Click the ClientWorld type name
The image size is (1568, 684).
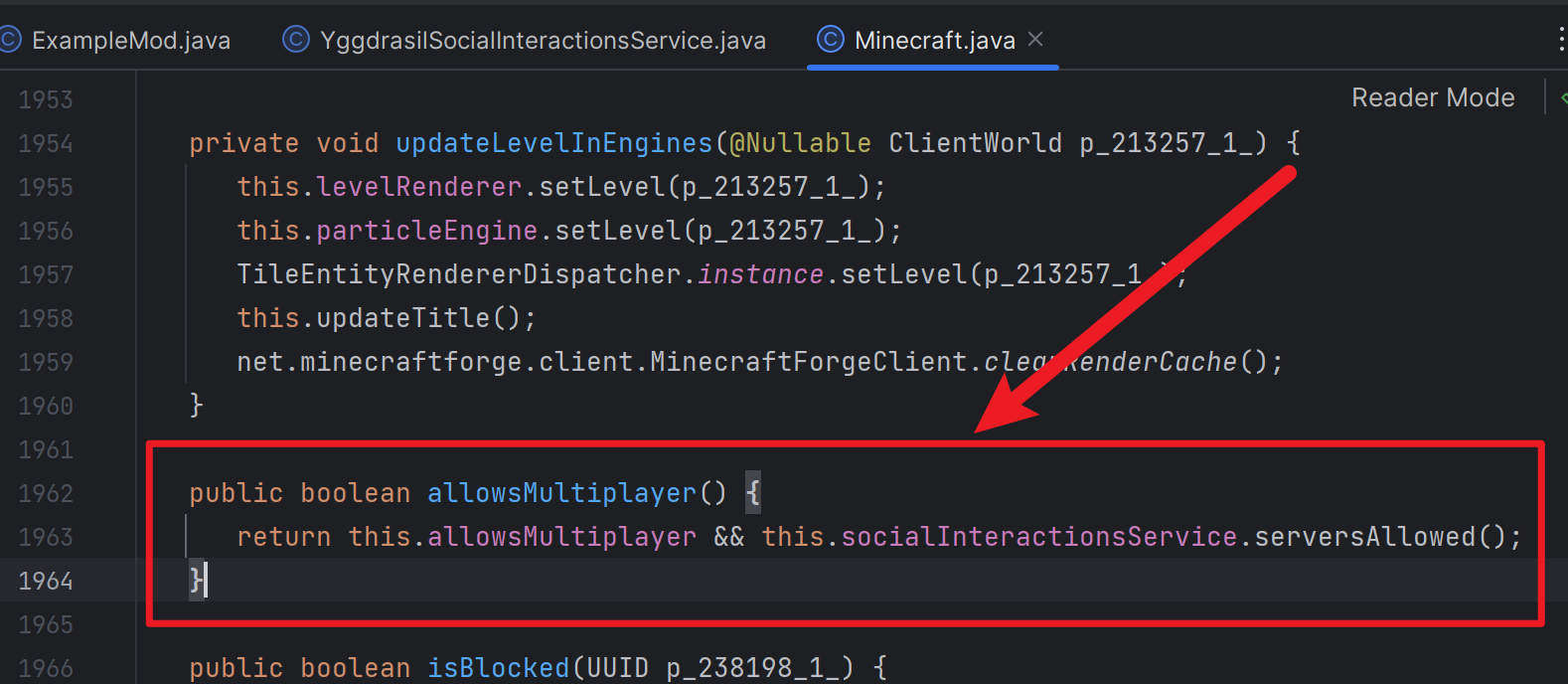coord(975,143)
